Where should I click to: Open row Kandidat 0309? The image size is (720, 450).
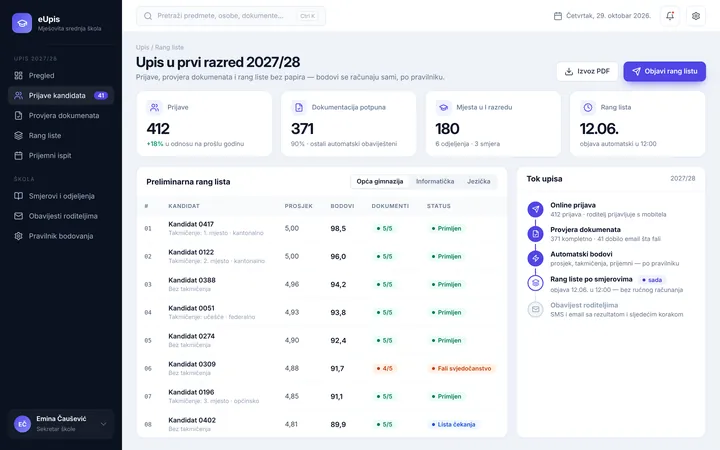click(322, 368)
